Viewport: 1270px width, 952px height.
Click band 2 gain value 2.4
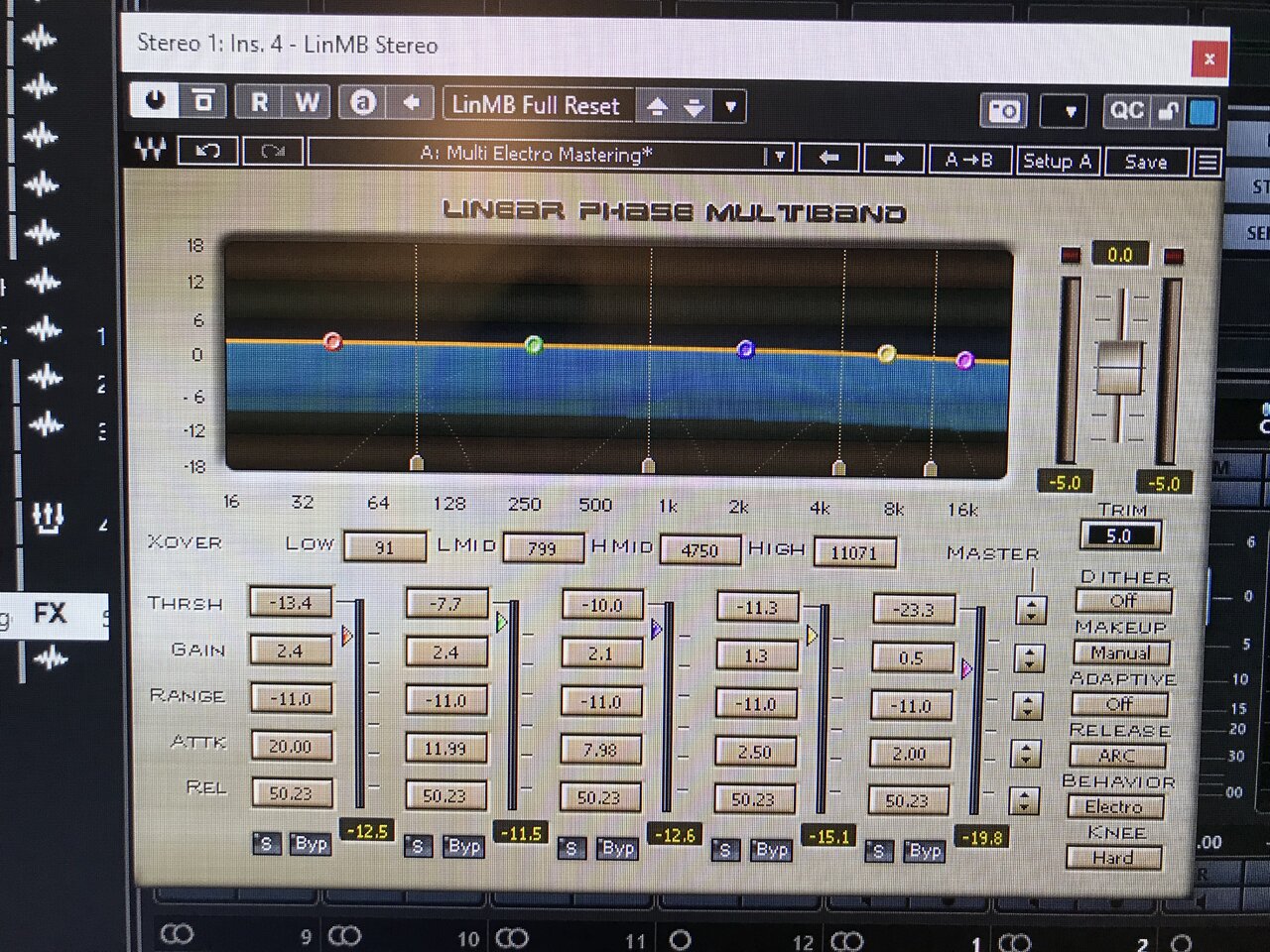(445, 653)
